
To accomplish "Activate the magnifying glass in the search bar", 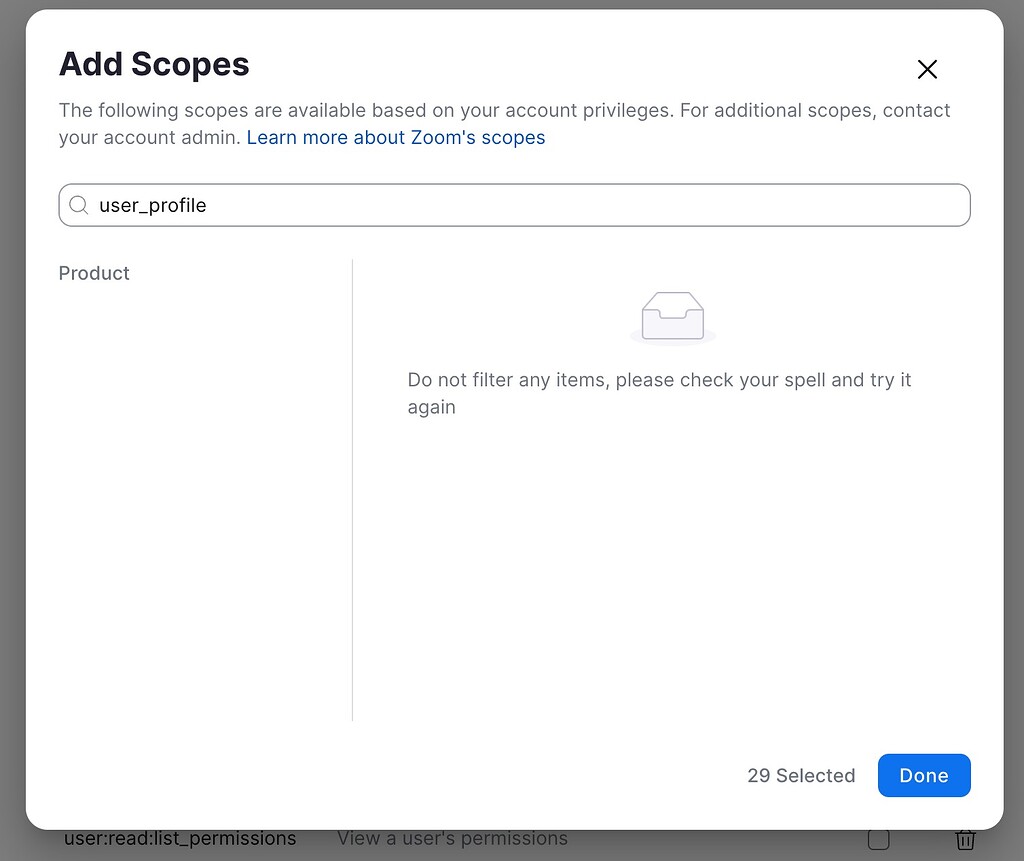I will [x=78, y=205].
